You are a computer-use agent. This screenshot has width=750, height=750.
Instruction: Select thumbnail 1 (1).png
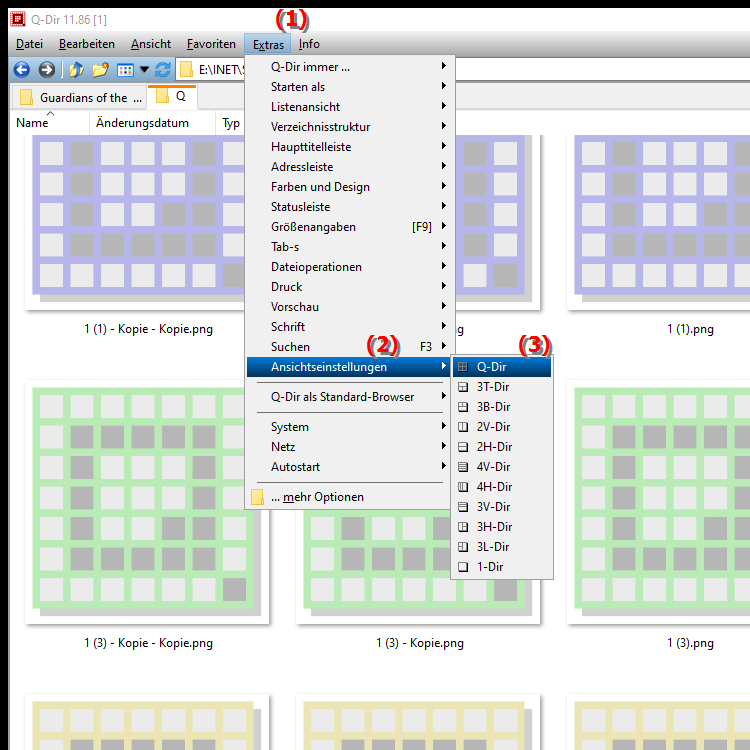click(x=660, y=222)
